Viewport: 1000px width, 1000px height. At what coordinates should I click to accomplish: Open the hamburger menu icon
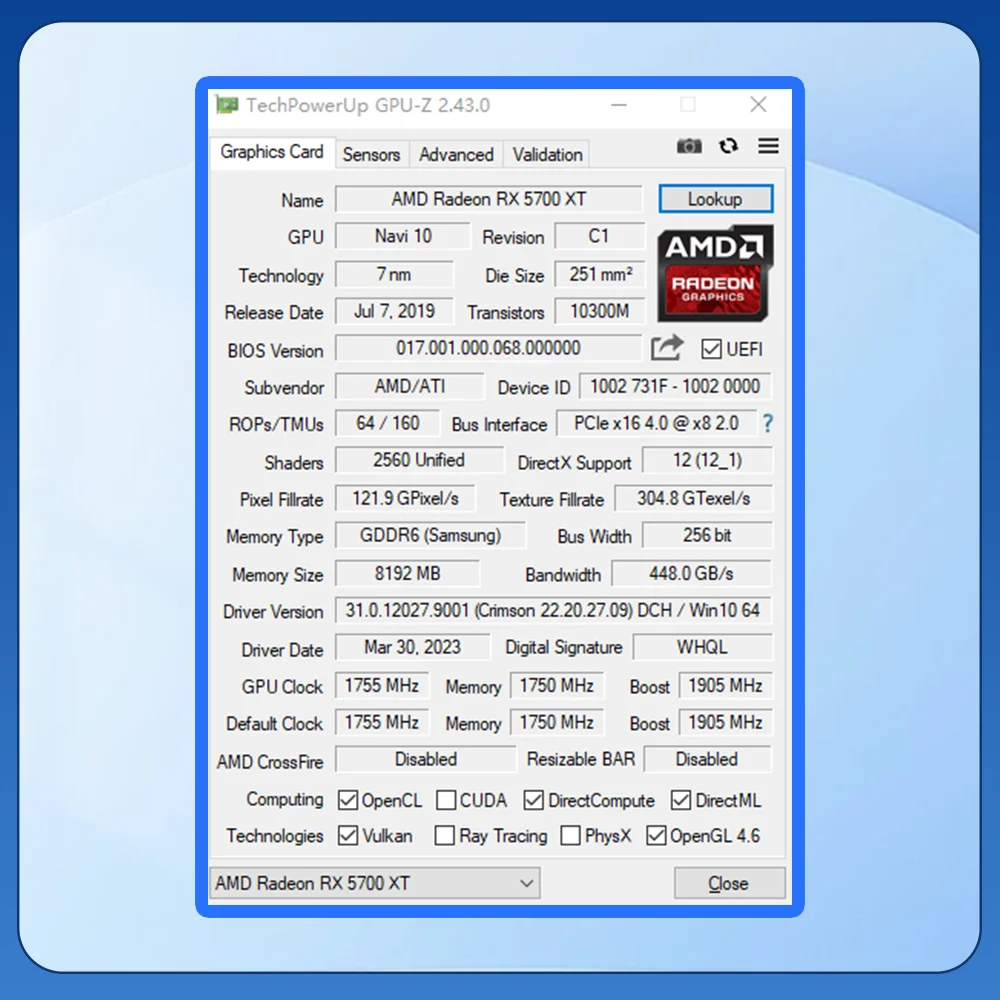tap(768, 146)
